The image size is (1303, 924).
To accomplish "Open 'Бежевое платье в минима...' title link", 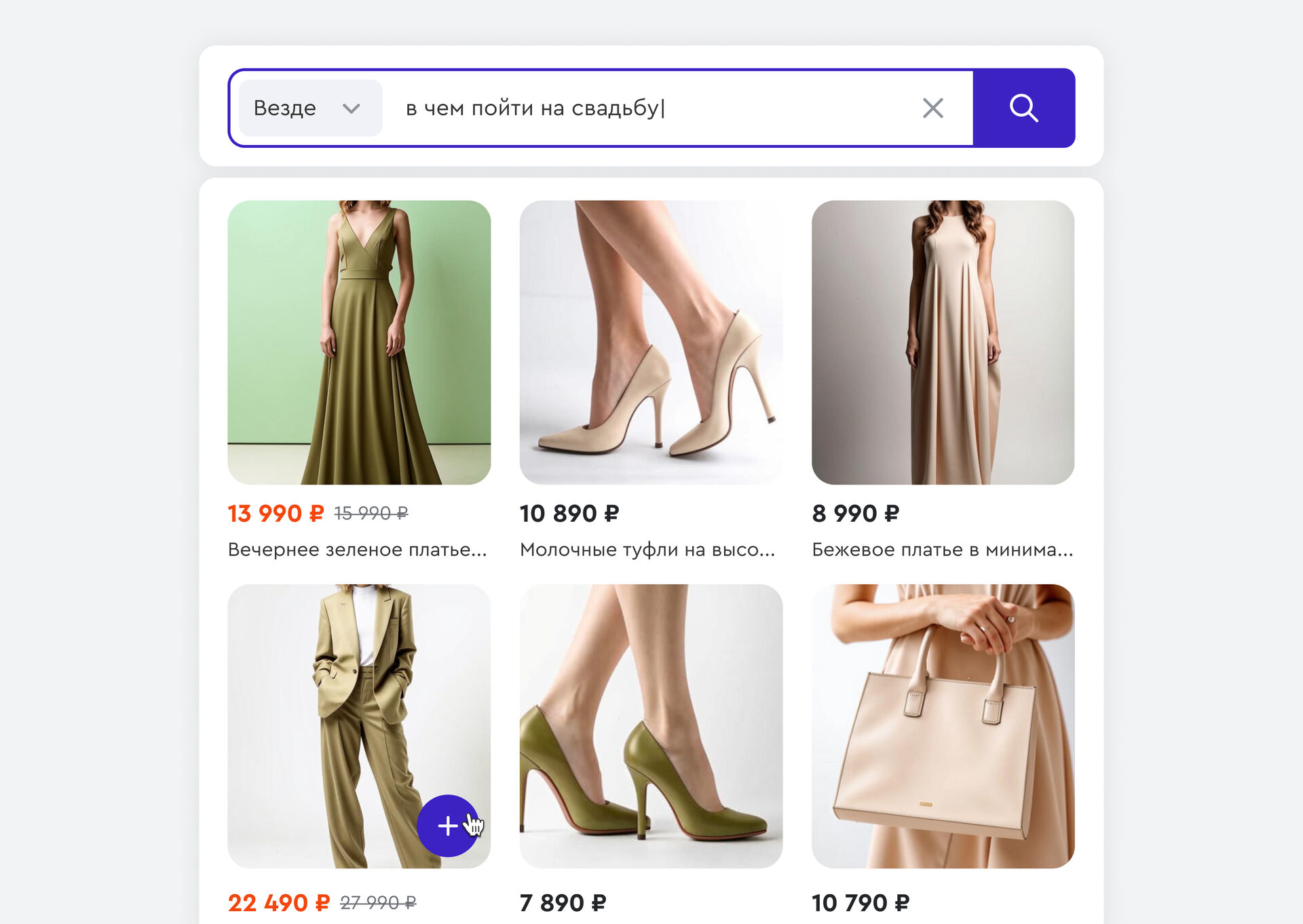I will 942,550.
